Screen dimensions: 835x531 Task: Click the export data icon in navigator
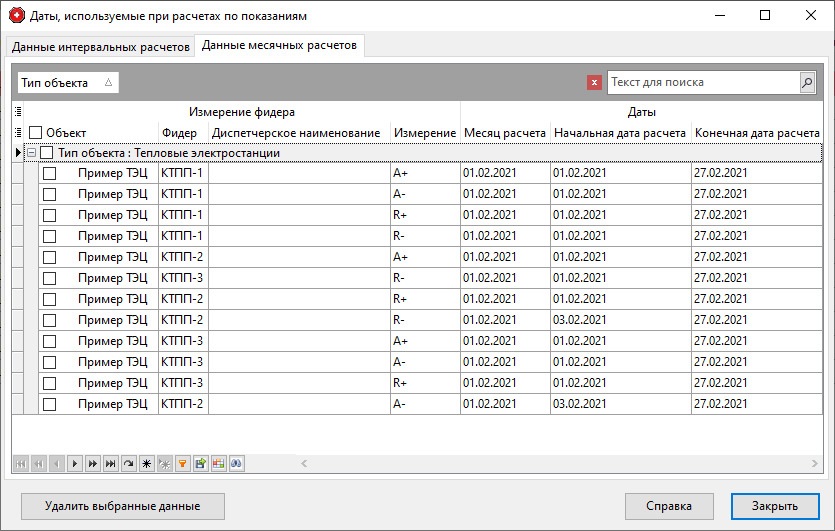200,463
